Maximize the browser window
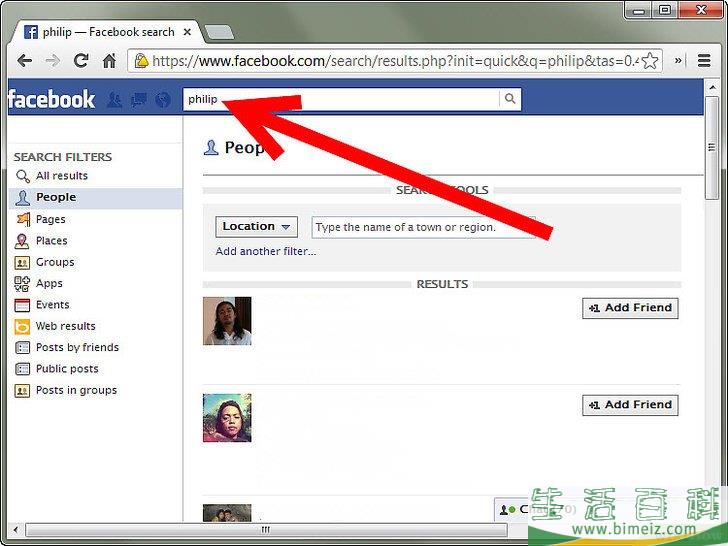 665,10
